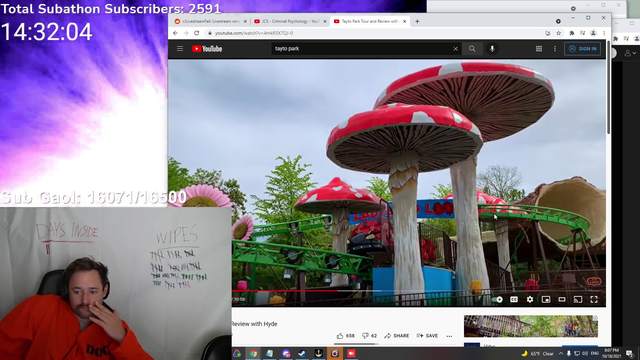Click the address bar URL
Screen dimensions: 640x360
click(254, 33)
